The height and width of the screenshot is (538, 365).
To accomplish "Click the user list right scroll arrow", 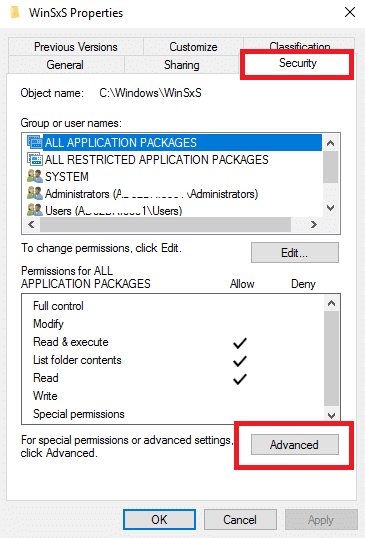I will [314, 224].
